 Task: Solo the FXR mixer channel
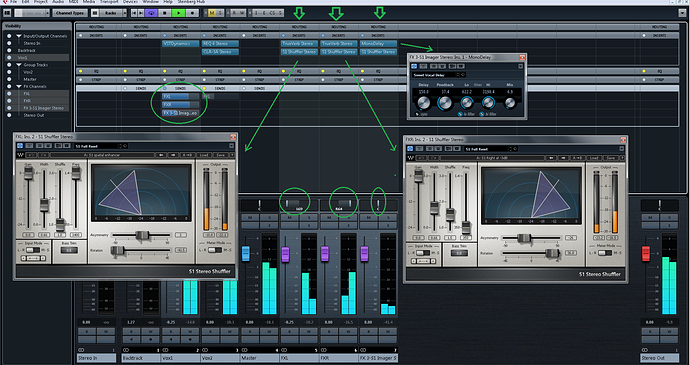pyautogui.click(x=349, y=218)
